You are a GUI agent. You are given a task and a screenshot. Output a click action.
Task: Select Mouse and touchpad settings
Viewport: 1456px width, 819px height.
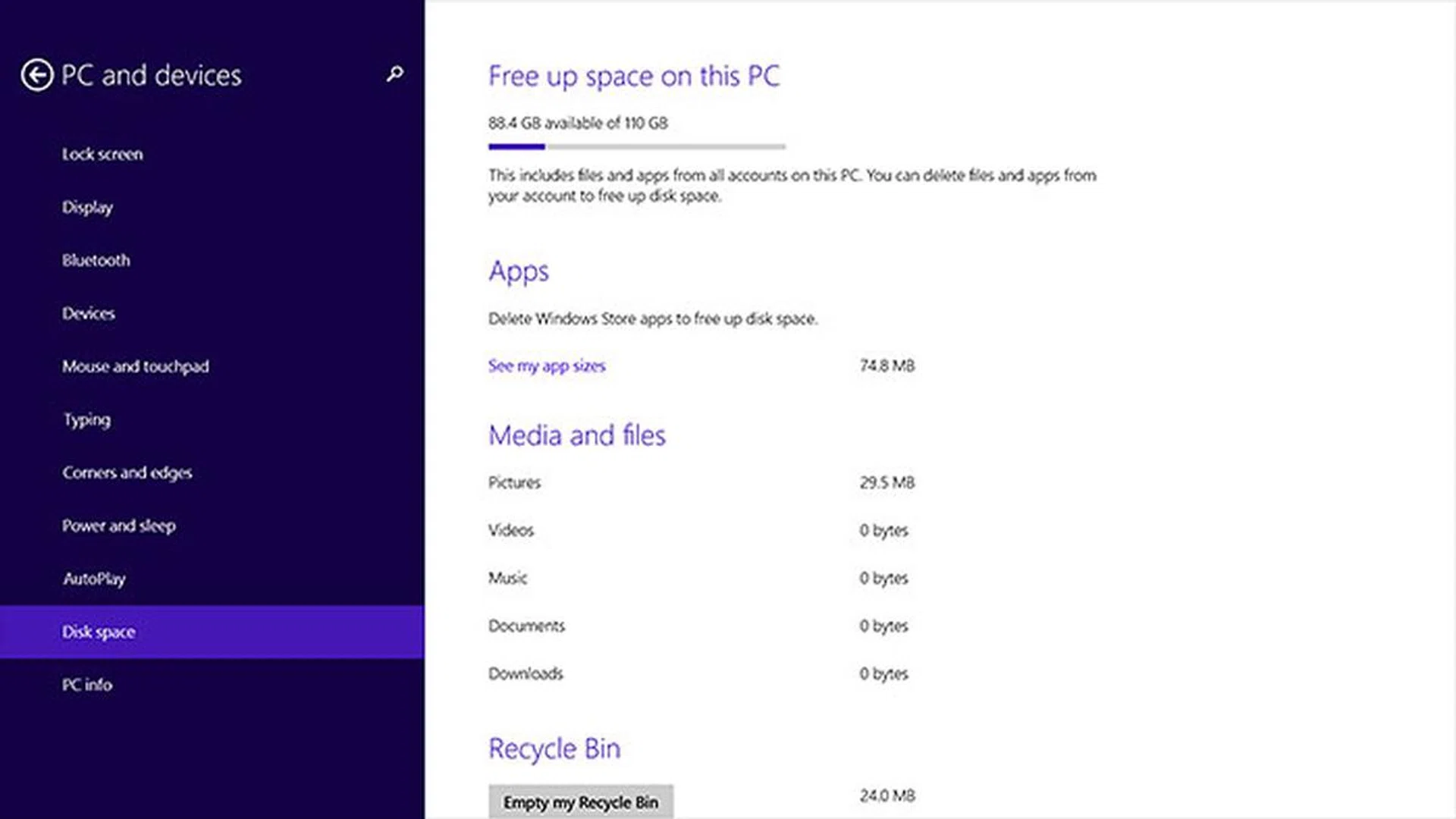pos(136,366)
